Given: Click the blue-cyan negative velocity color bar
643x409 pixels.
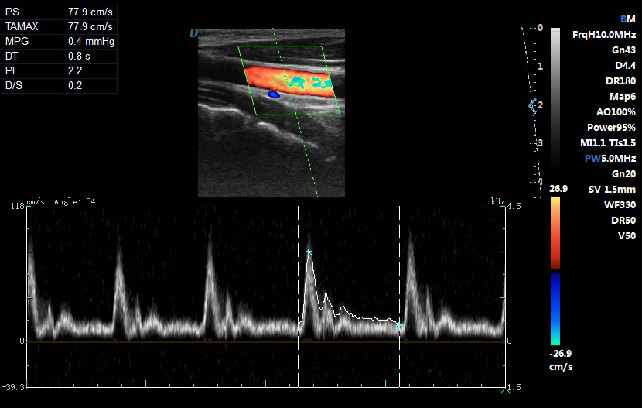Looking at the screenshot, I should (x=555, y=308).
